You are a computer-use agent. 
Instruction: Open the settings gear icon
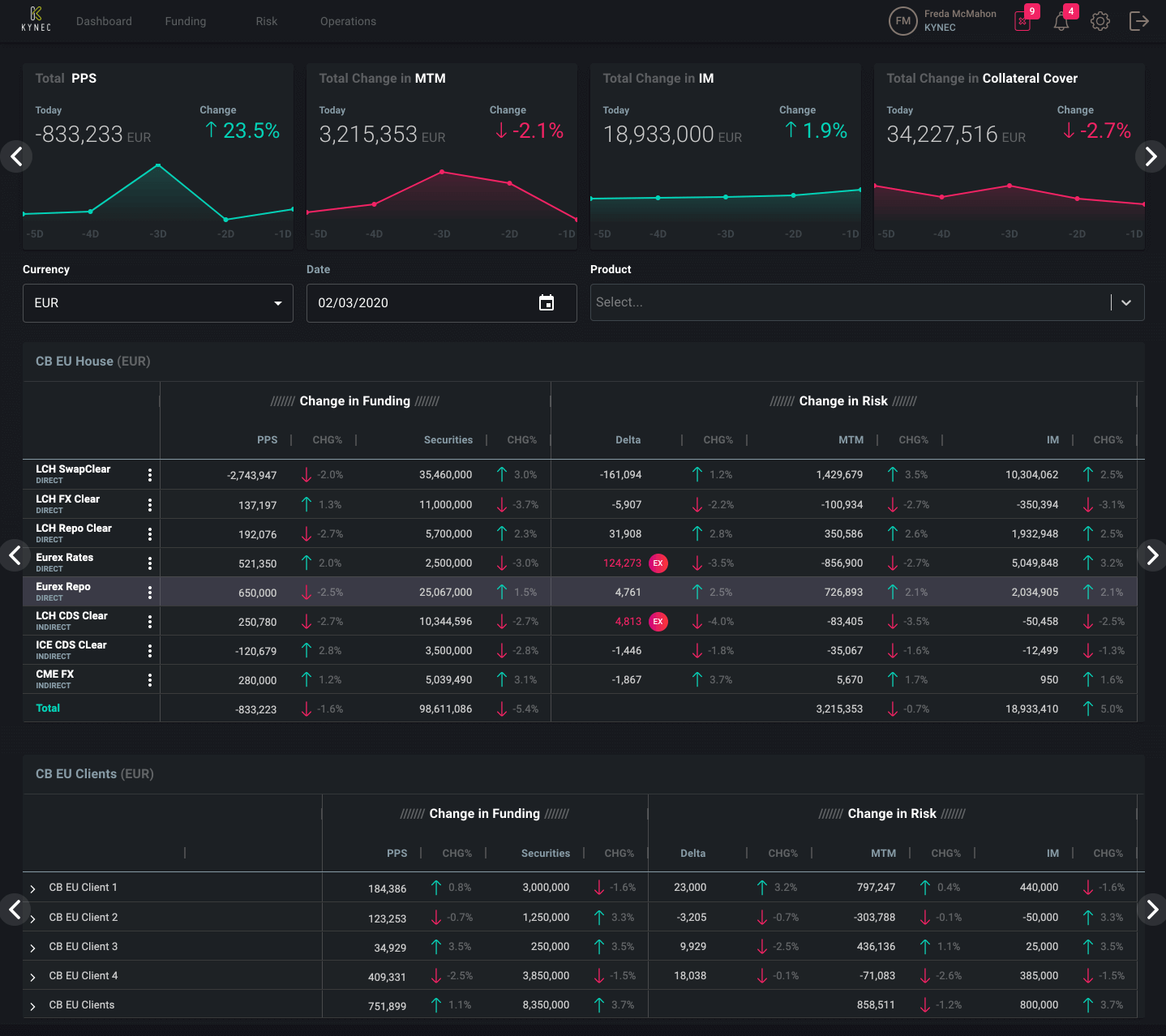click(1100, 21)
